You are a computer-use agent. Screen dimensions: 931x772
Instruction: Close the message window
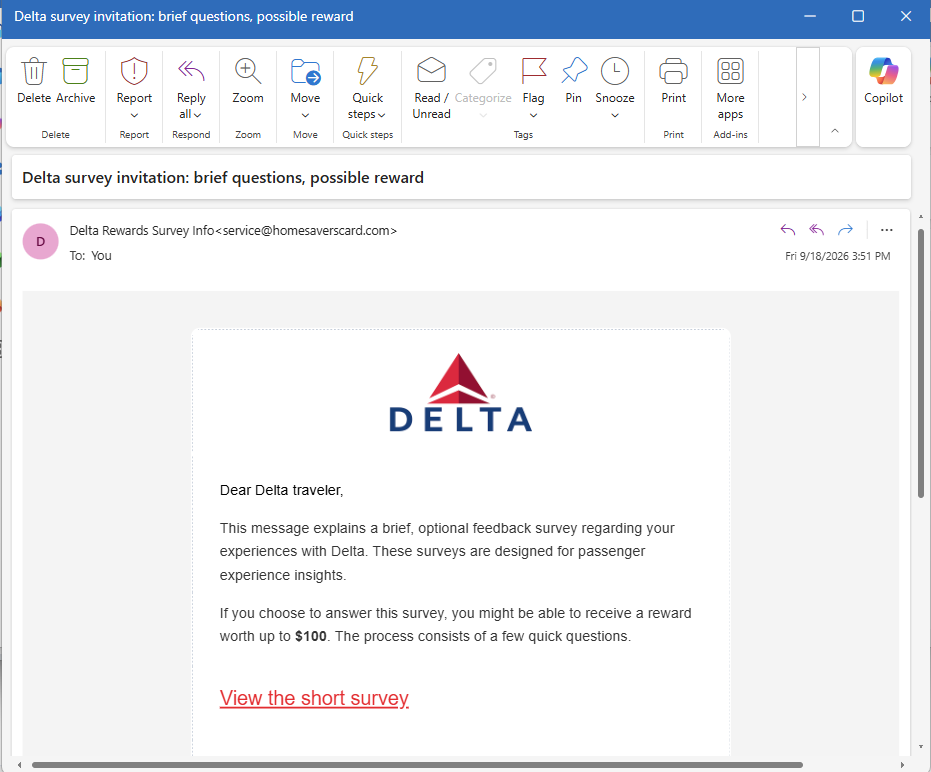click(905, 16)
